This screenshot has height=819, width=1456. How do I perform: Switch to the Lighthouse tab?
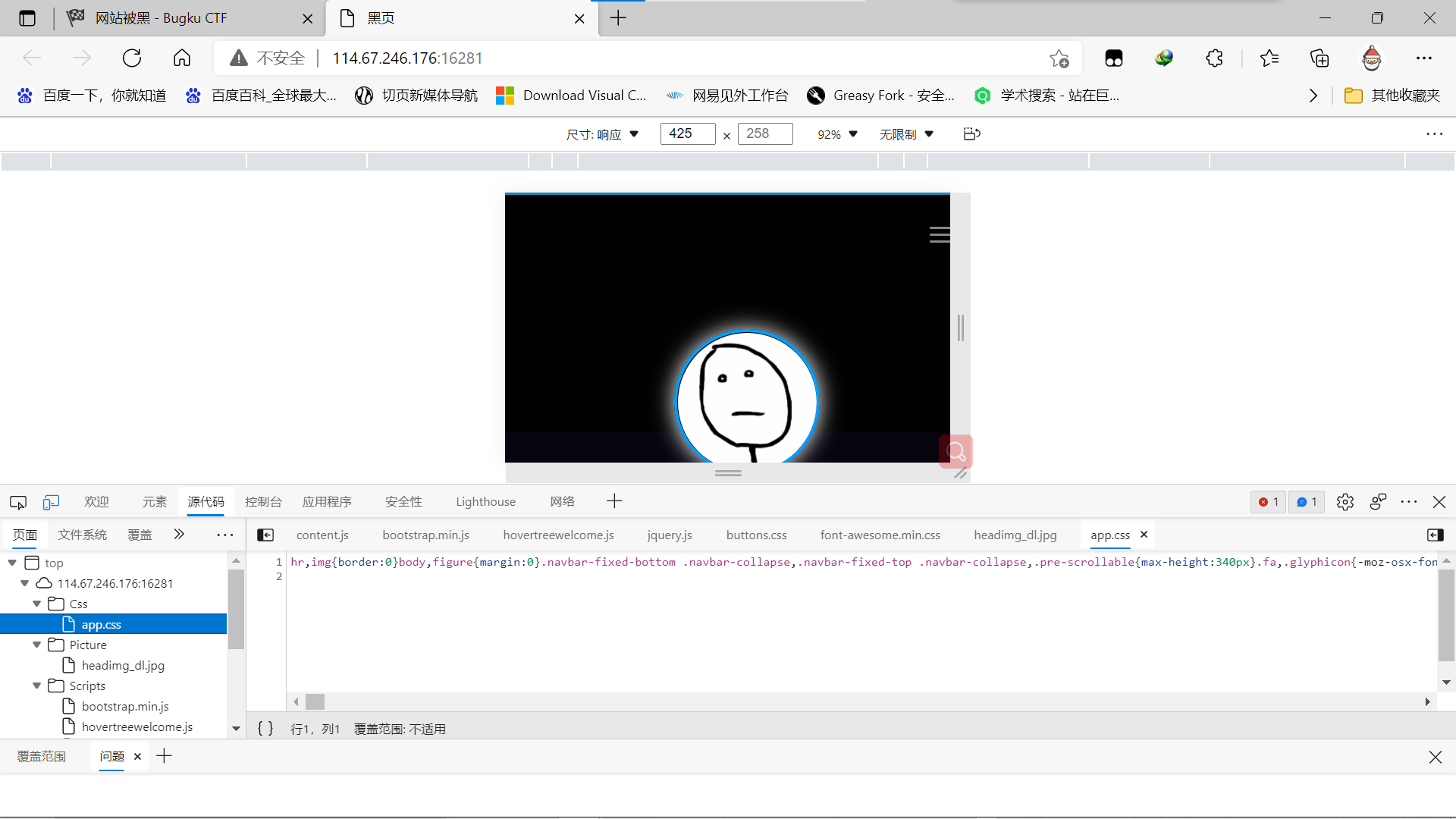pos(486,502)
